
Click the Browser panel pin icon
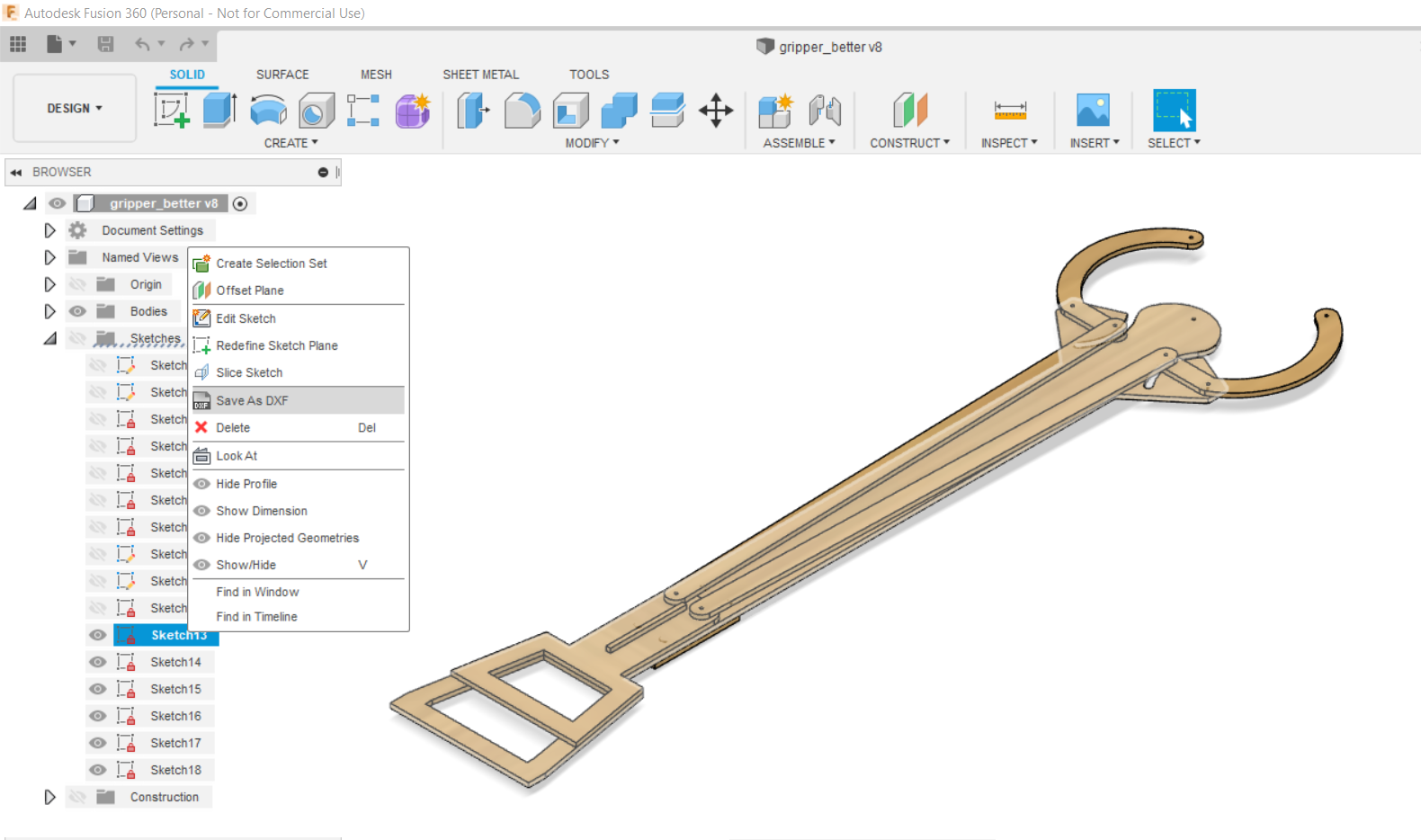tap(323, 172)
